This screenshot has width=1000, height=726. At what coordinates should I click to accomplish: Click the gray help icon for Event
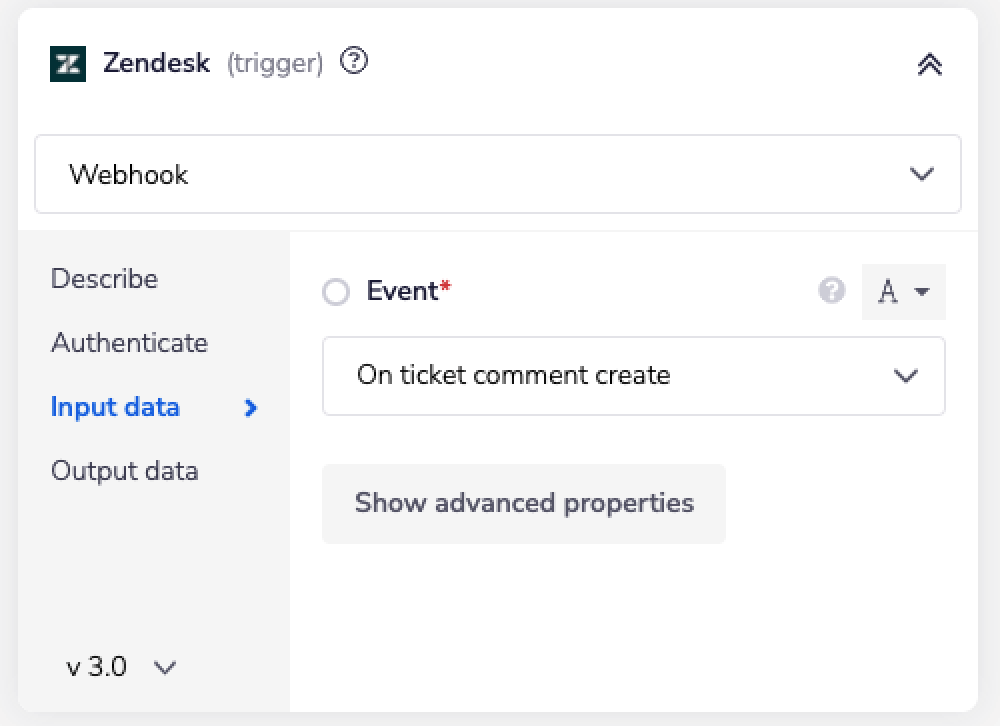point(831,291)
